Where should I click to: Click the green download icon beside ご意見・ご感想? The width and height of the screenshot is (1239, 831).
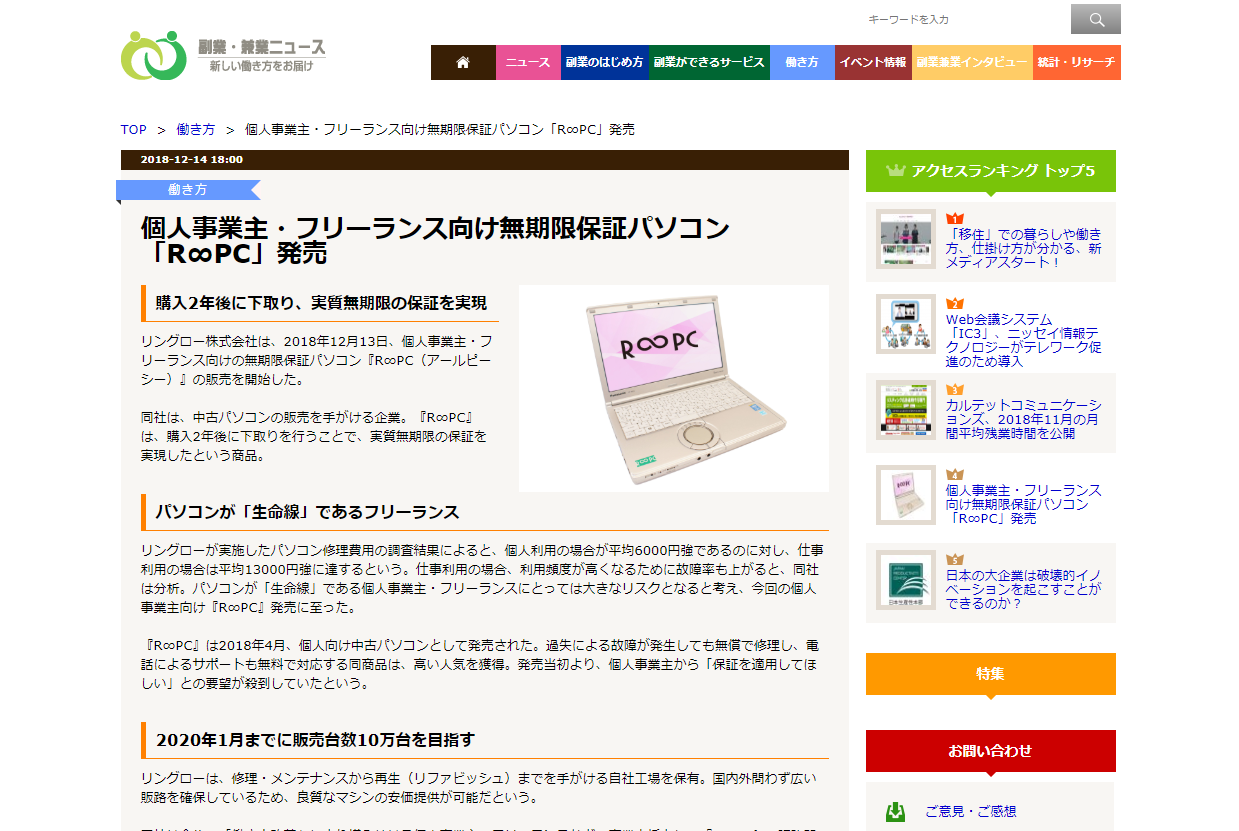896,811
